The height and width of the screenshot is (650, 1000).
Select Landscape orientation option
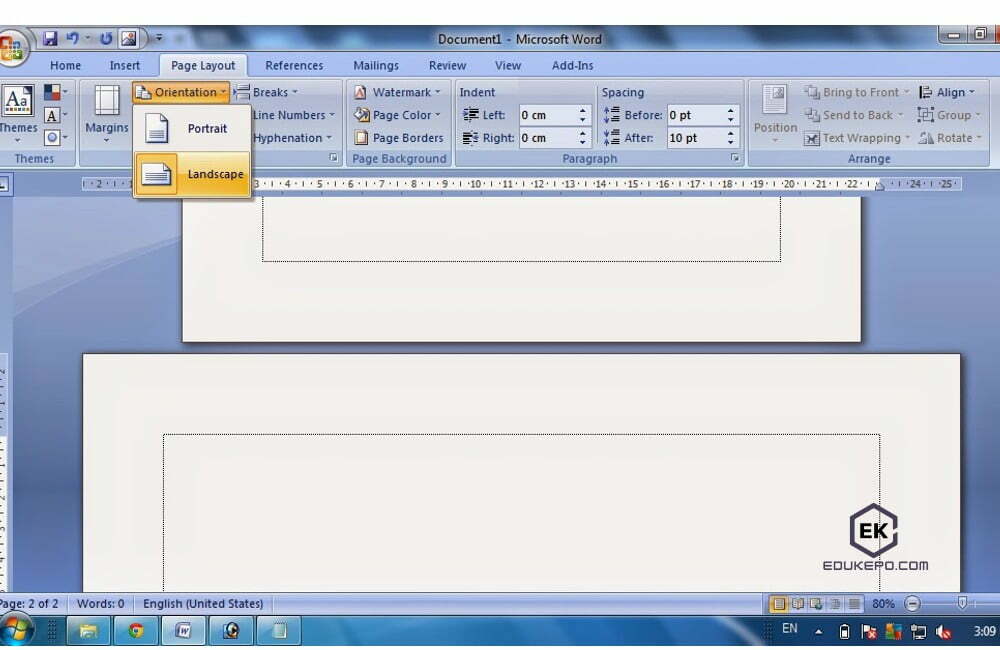(193, 174)
